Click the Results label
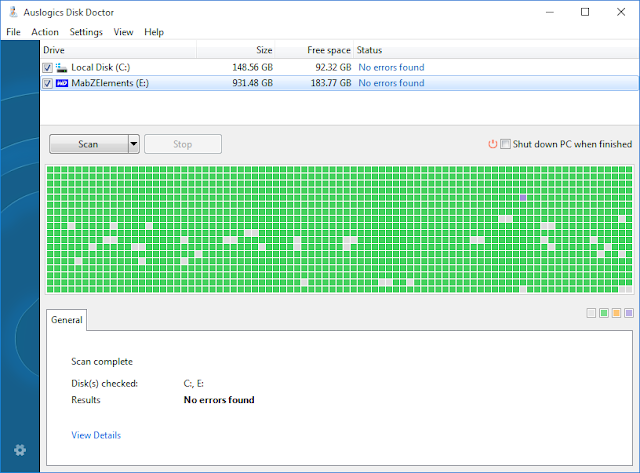This screenshot has width=640, height=473. (x=86, y=400)
